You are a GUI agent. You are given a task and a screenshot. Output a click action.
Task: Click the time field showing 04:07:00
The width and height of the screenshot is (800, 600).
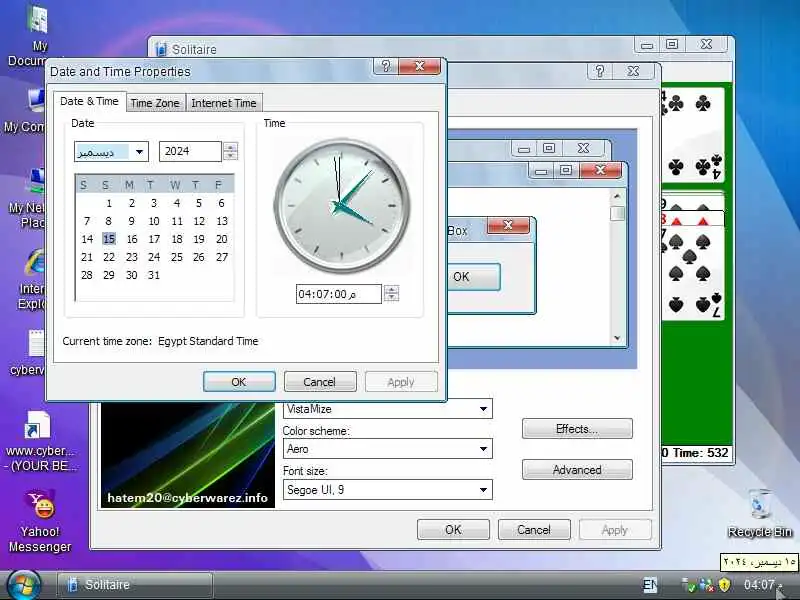pyautogui.click(x=338, y=294)
